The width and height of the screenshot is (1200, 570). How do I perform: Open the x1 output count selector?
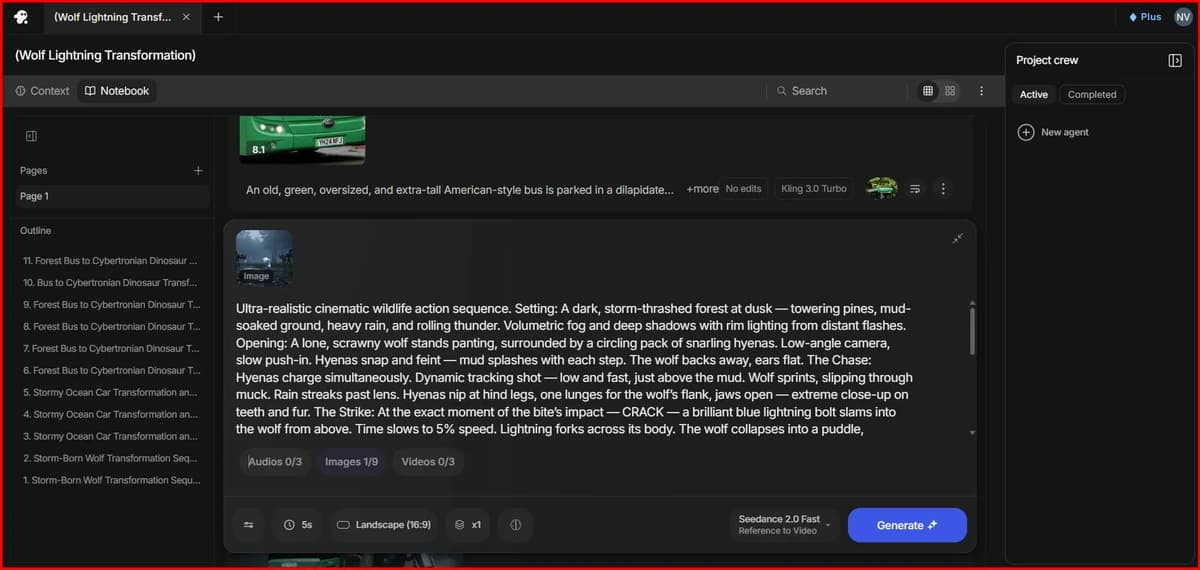click(x=468, y=525)
